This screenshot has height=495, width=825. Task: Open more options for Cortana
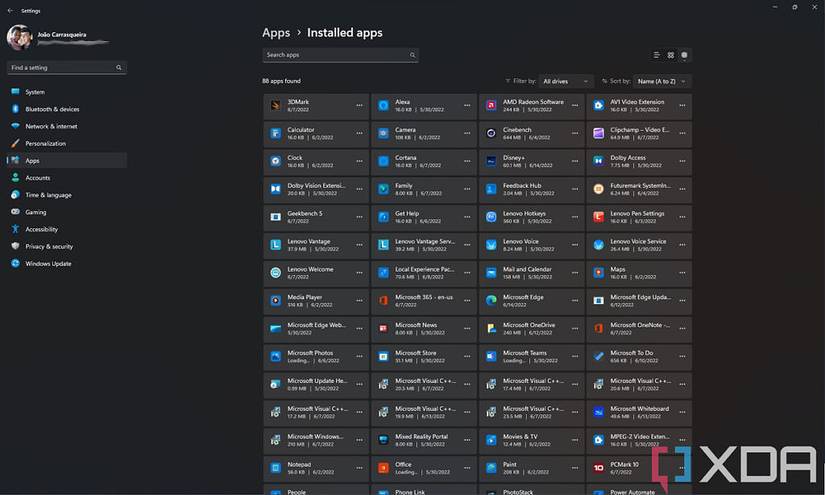click(x=467, y=161)
